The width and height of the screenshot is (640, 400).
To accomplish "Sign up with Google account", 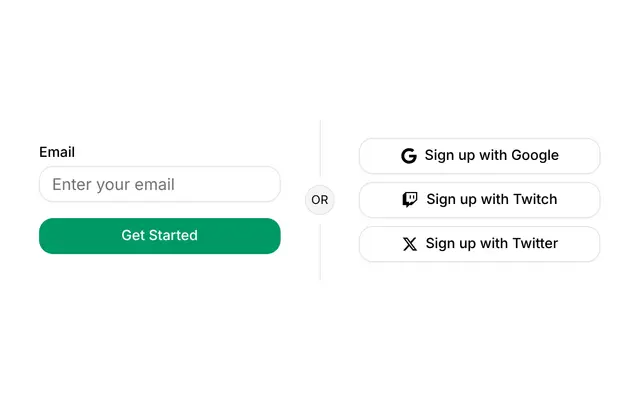I will click(480, 156).
